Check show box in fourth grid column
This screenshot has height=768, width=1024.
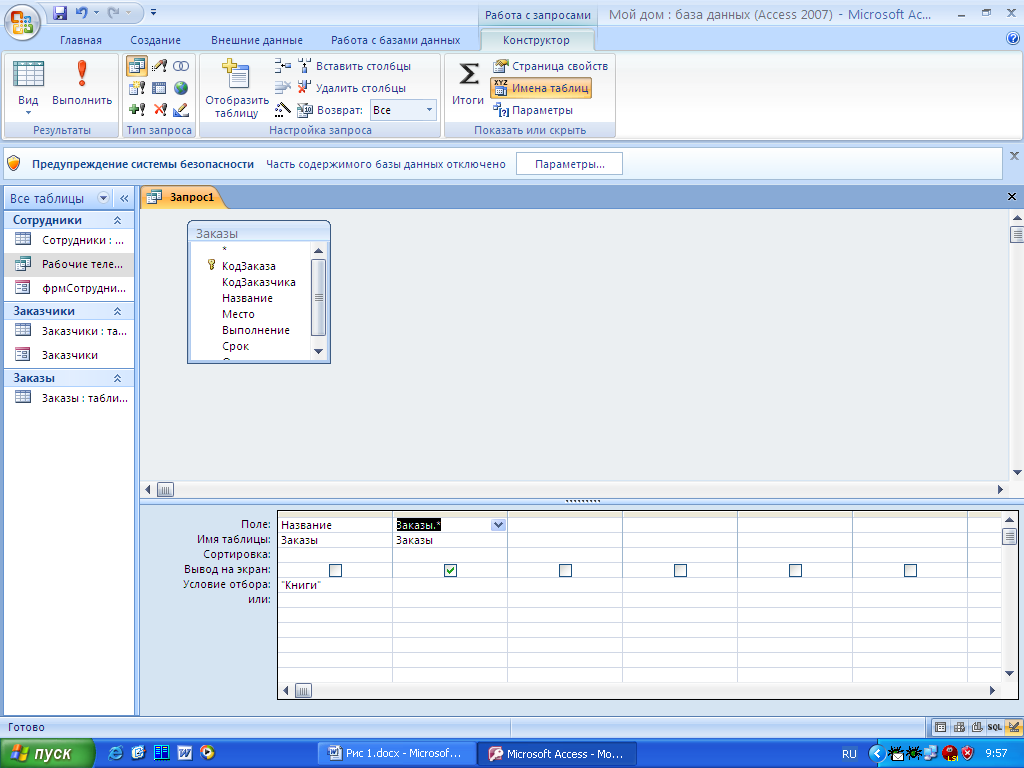point(680,571)
